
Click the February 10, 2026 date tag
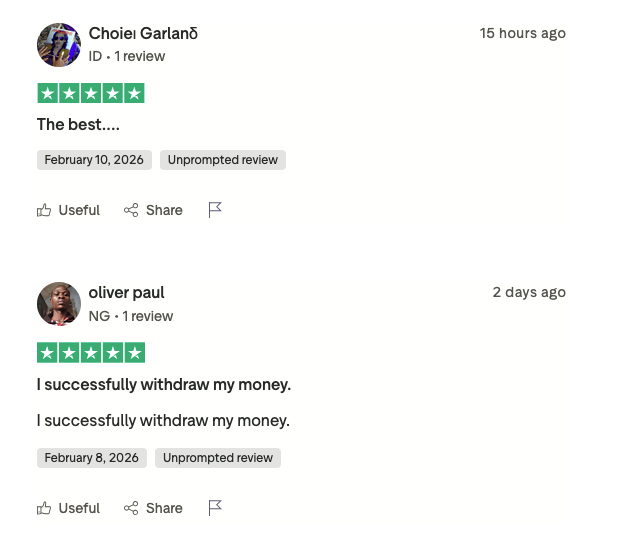pos(94,160)
